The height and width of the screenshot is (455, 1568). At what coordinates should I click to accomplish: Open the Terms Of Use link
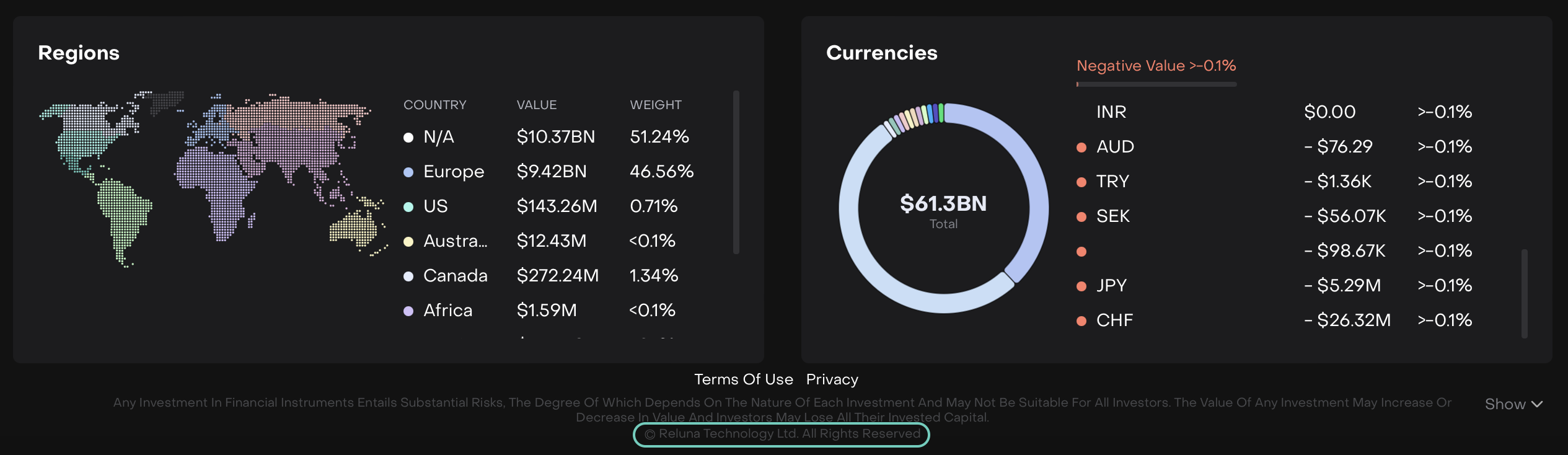(743, 379)
